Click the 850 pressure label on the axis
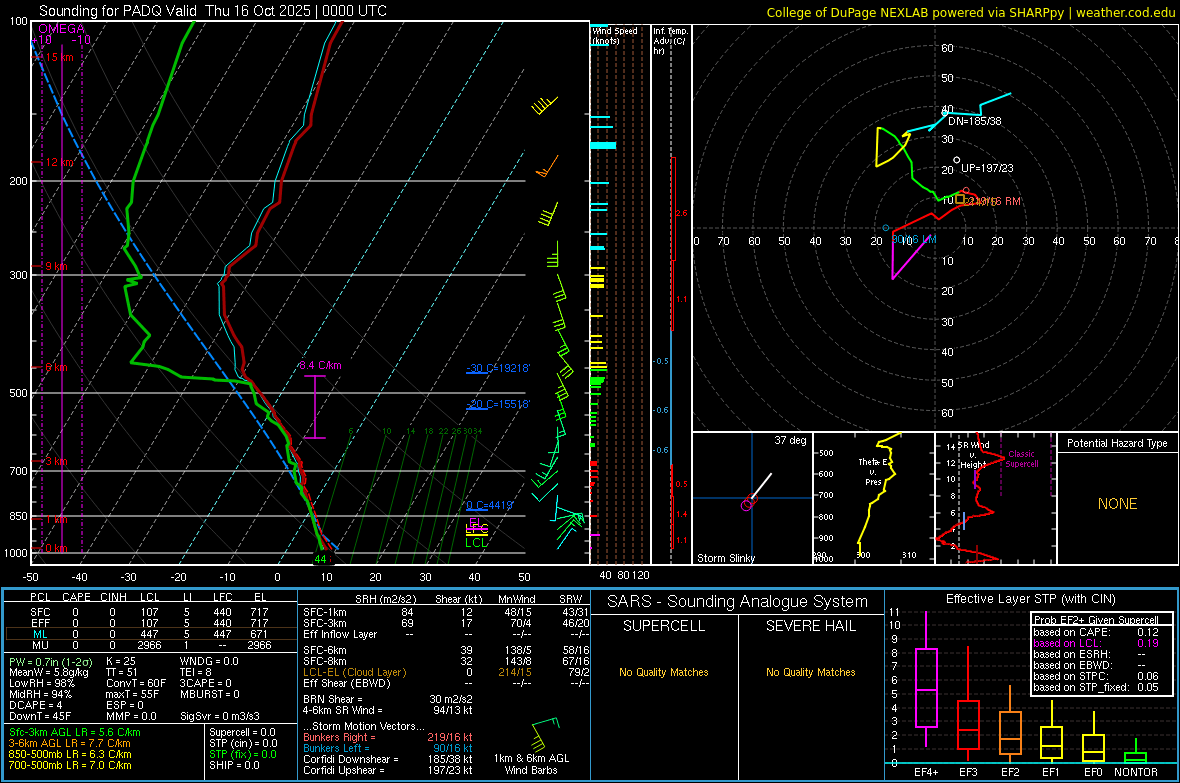The width and height of the screenshot is (1180, 783). tap(18, 516)
